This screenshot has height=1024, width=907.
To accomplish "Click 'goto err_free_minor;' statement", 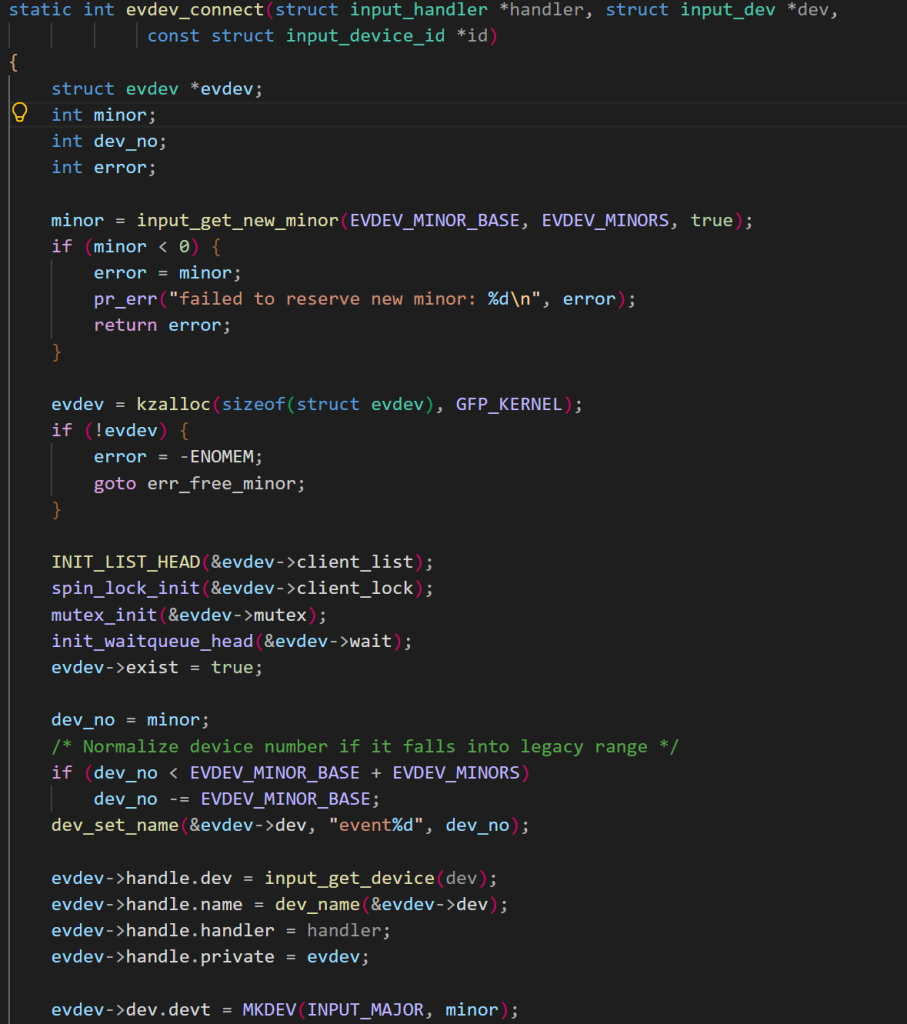I will 199,484.
